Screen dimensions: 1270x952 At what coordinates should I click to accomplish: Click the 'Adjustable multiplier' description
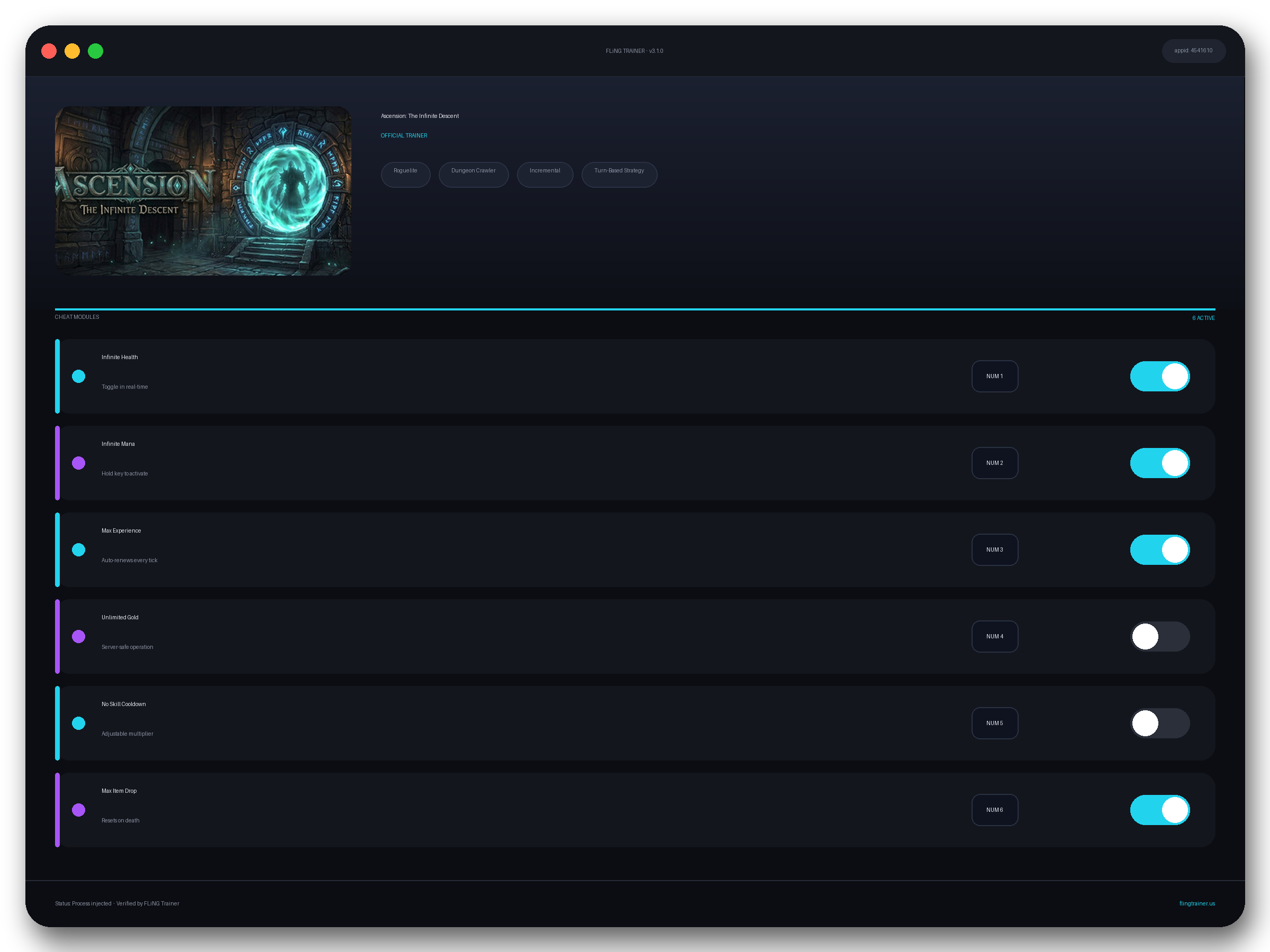point(128,734)
